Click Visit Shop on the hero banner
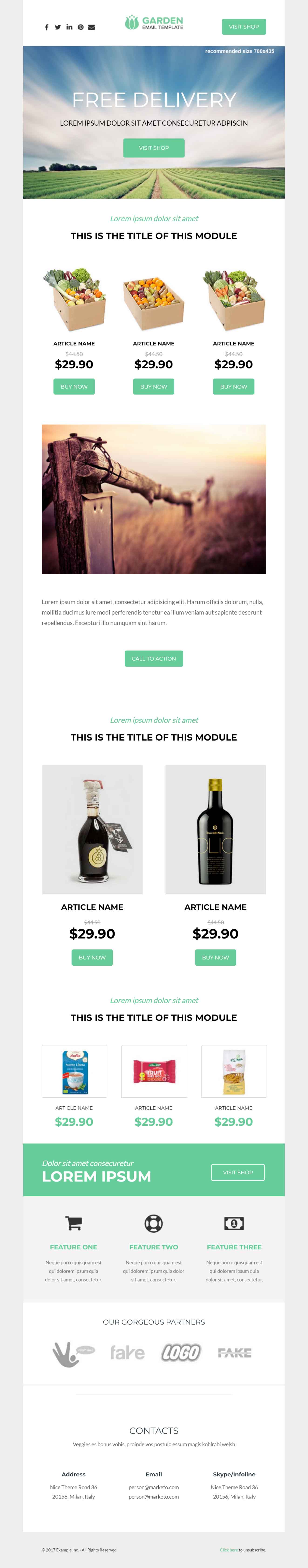 (153, 148)
